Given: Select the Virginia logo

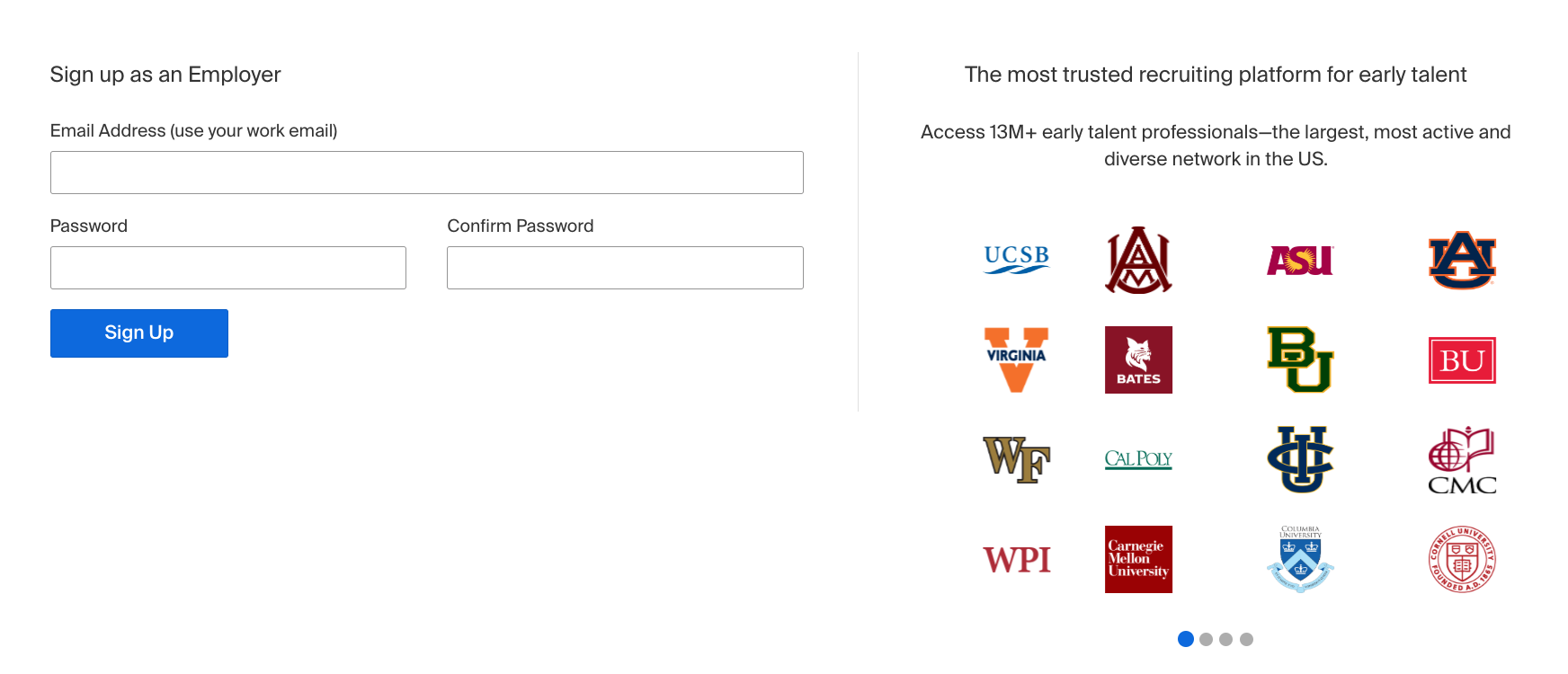Looking at the screenshot, I should 1015,359.
